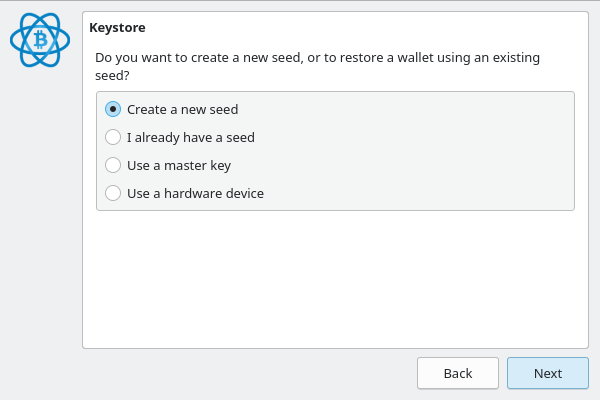
Task: Click the "Use a hardware device" label text
Action: pyautogui.click(x=195, y=193)
